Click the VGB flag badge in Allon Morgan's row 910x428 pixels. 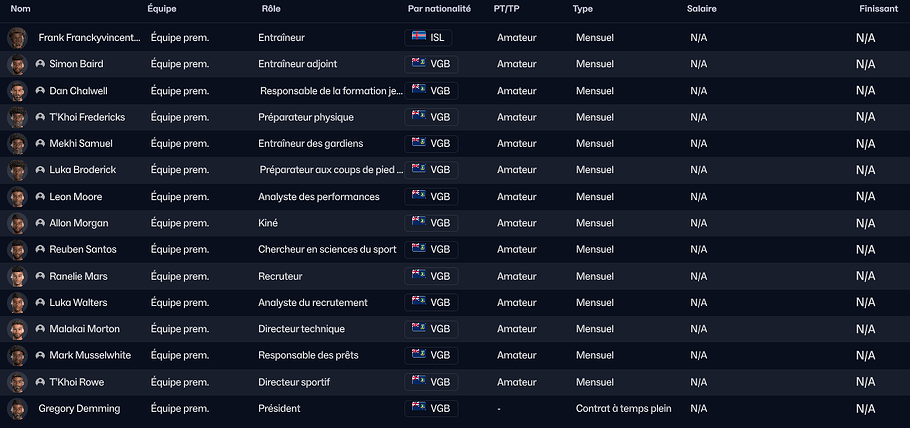click(x=431, y=223)
